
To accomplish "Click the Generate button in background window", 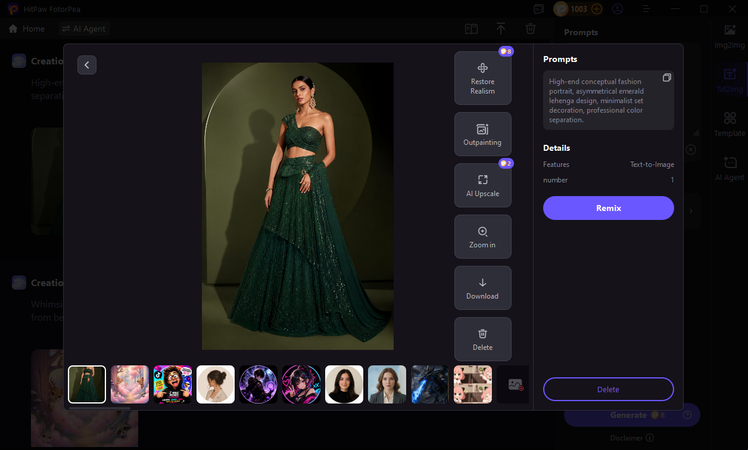I will click(x=632, y=415).
